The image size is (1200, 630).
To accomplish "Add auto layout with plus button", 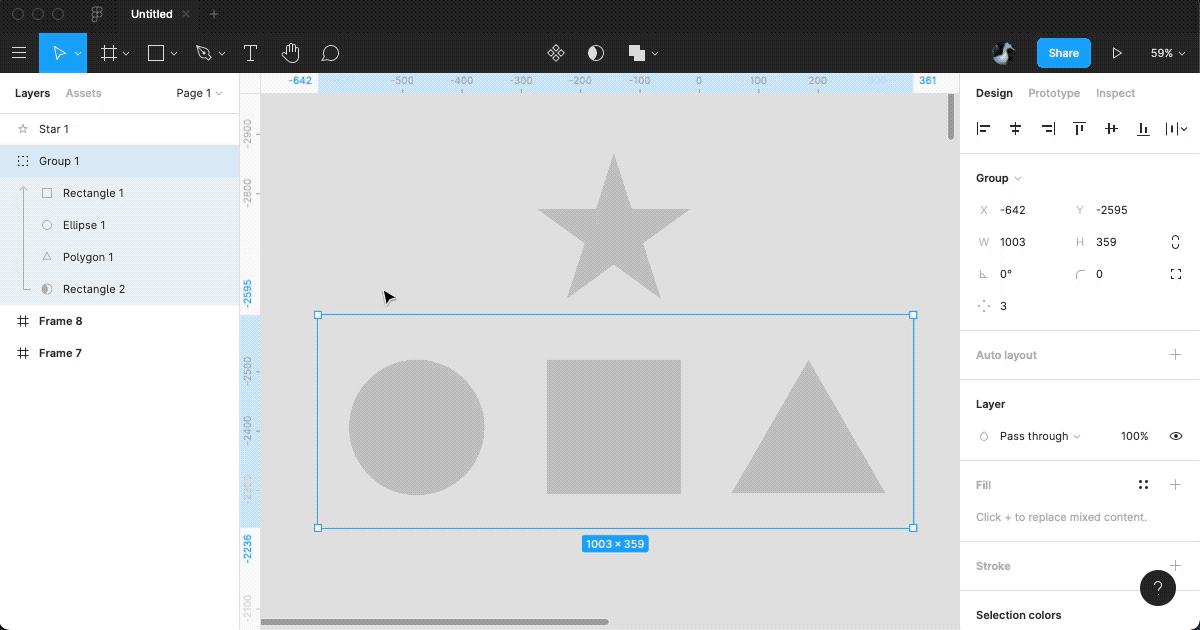I will click(1175, 355).
